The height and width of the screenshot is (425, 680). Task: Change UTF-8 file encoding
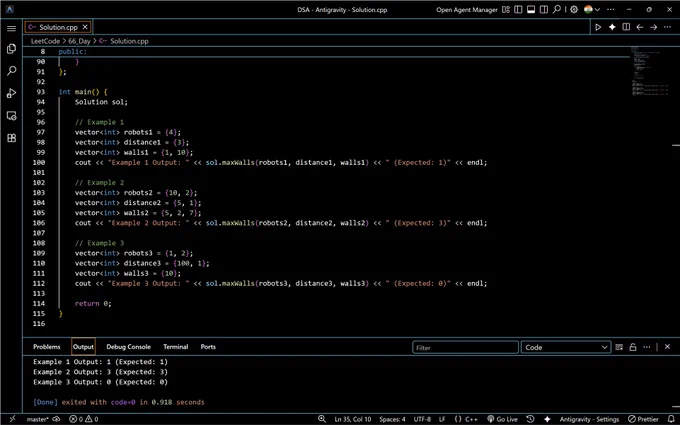point(422,419)
